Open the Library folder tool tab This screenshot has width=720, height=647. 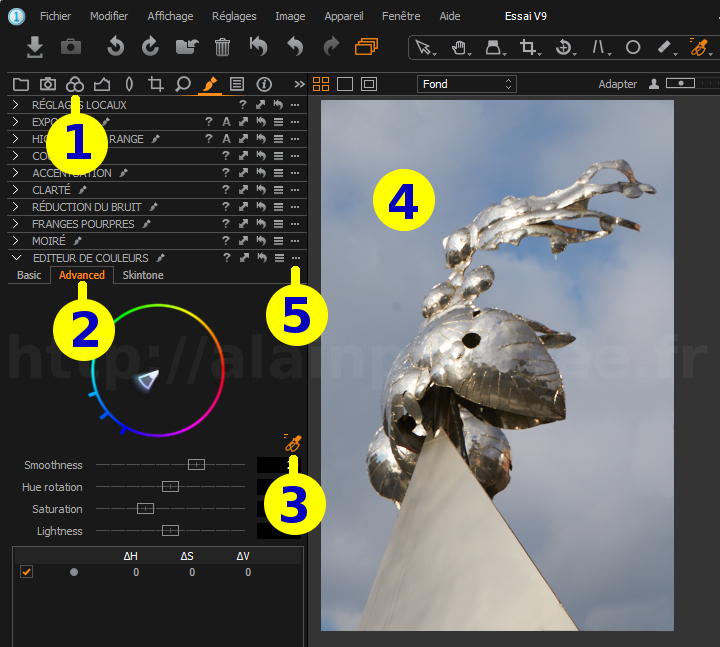pos(21,84)
